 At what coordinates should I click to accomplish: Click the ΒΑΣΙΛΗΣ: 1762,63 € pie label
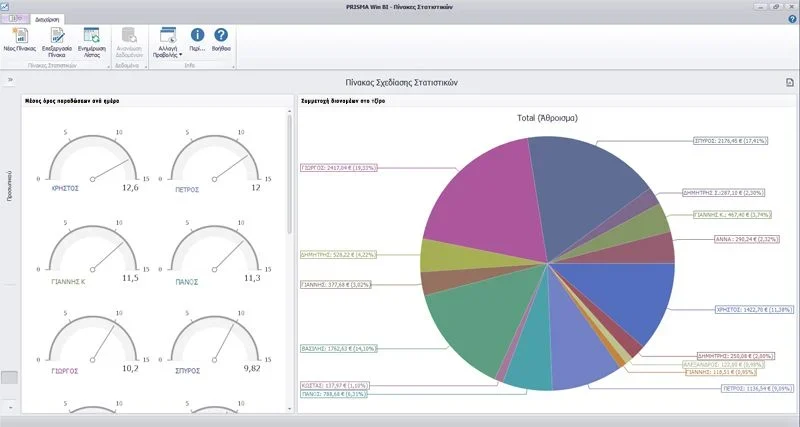[339, 349]
